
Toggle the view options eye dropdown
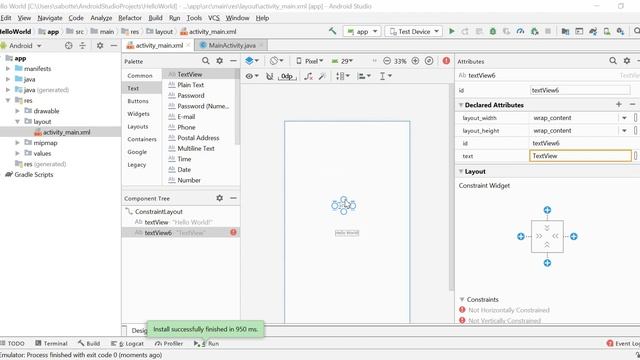[252, 76]
